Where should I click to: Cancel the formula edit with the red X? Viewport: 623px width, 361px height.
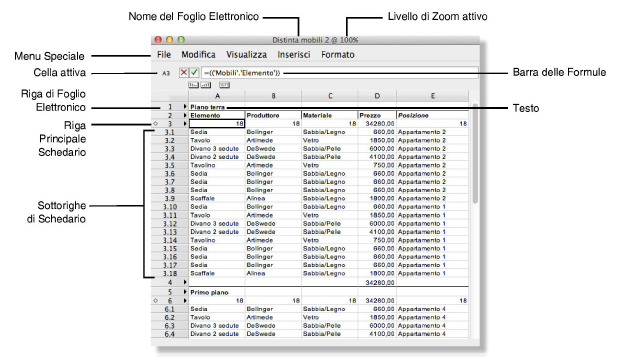pyautogui.click(x=184, y=73)
